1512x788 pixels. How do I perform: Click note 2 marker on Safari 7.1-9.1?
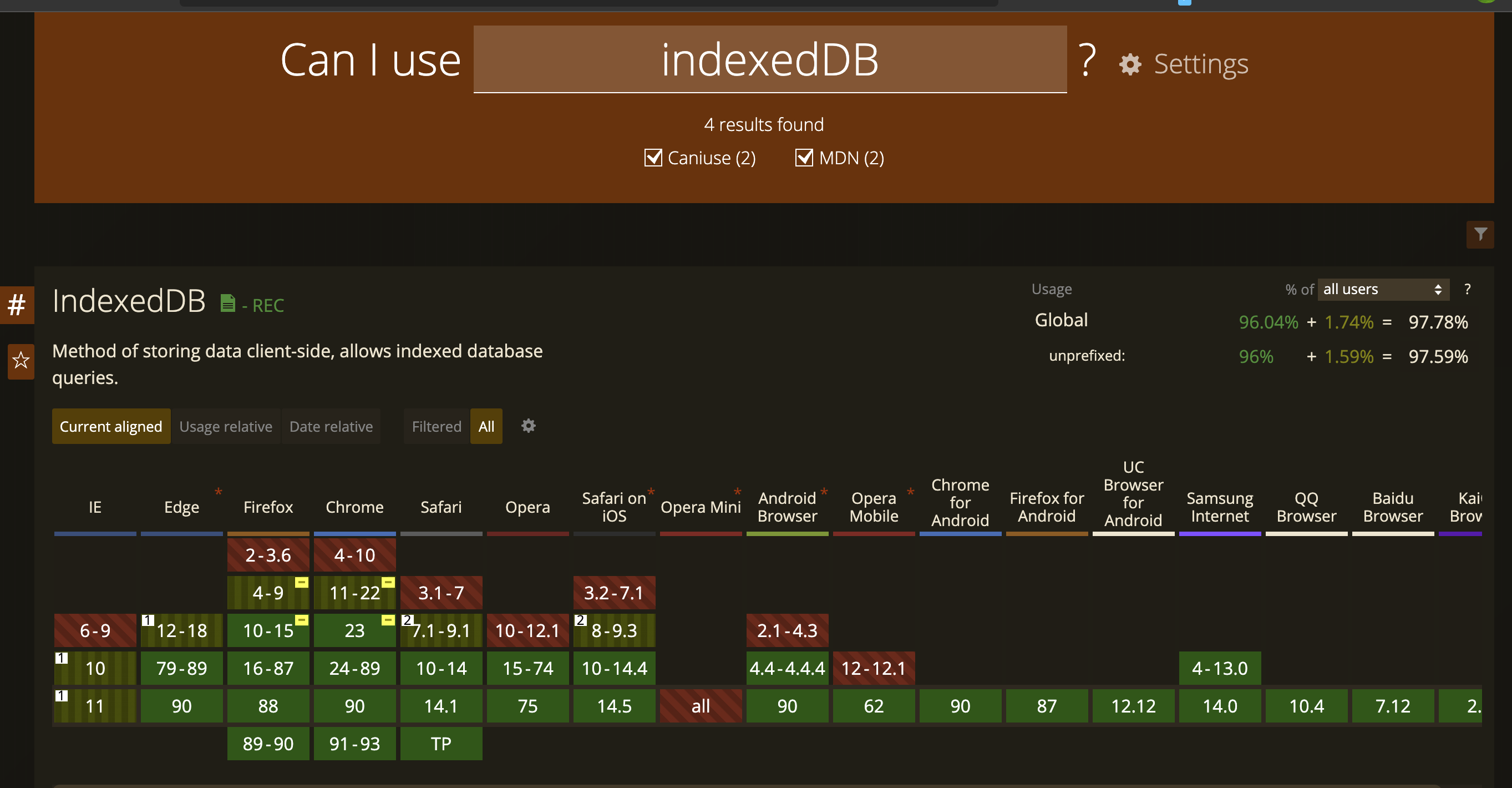(407, 620)
